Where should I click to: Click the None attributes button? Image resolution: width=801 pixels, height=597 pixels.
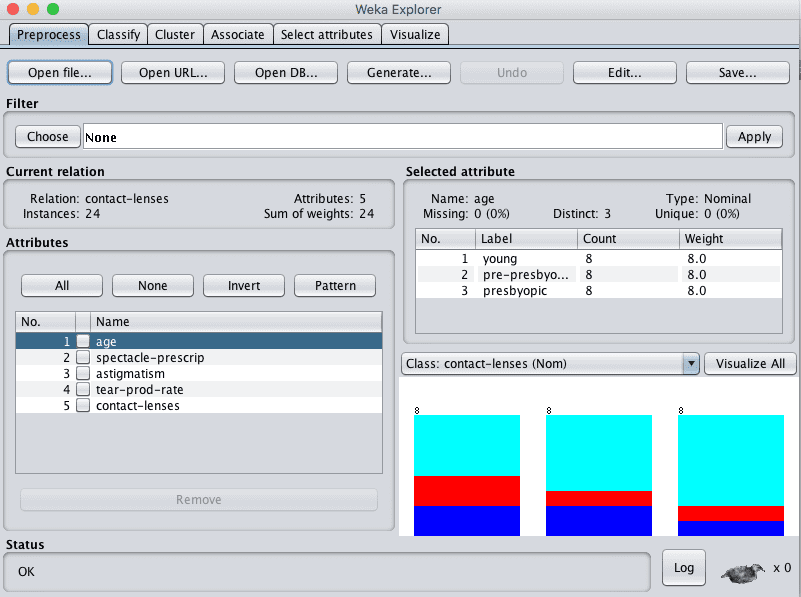(x=153, y=285)
